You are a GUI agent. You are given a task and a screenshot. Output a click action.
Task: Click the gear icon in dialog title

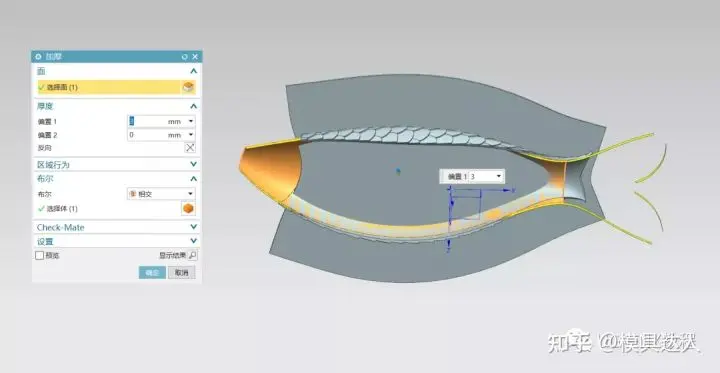39,57
